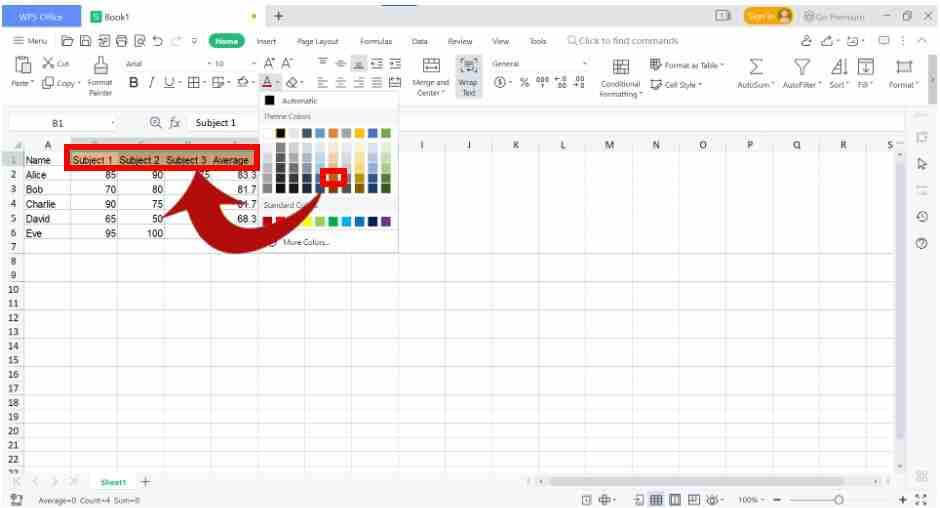Screen dimensions: 940x508
Task: Open the insert function fx button
Action: click(x=174, y=123)
